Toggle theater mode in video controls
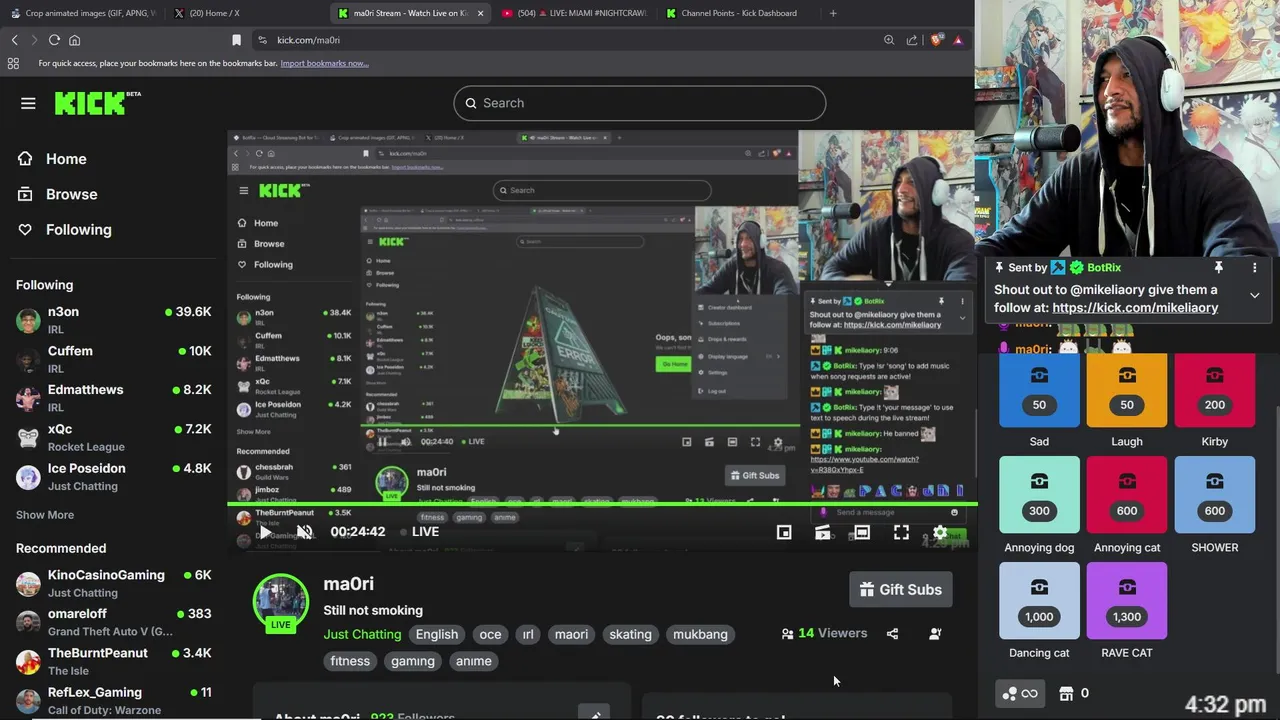 pos(862,532)
